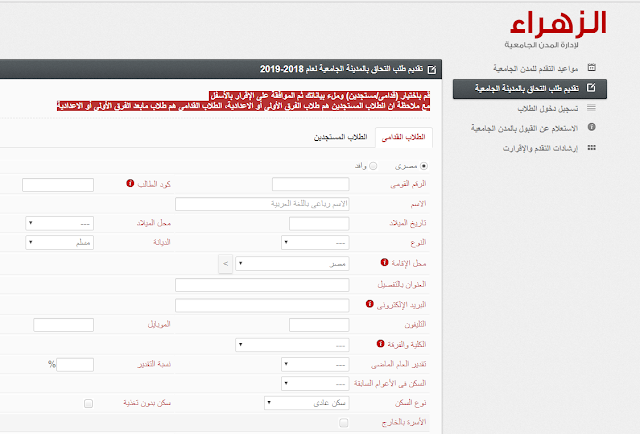Screen dimensions: 640x434
Task: Check the سكن بدون تغذية checkbox
Action: tap(88, 403)
